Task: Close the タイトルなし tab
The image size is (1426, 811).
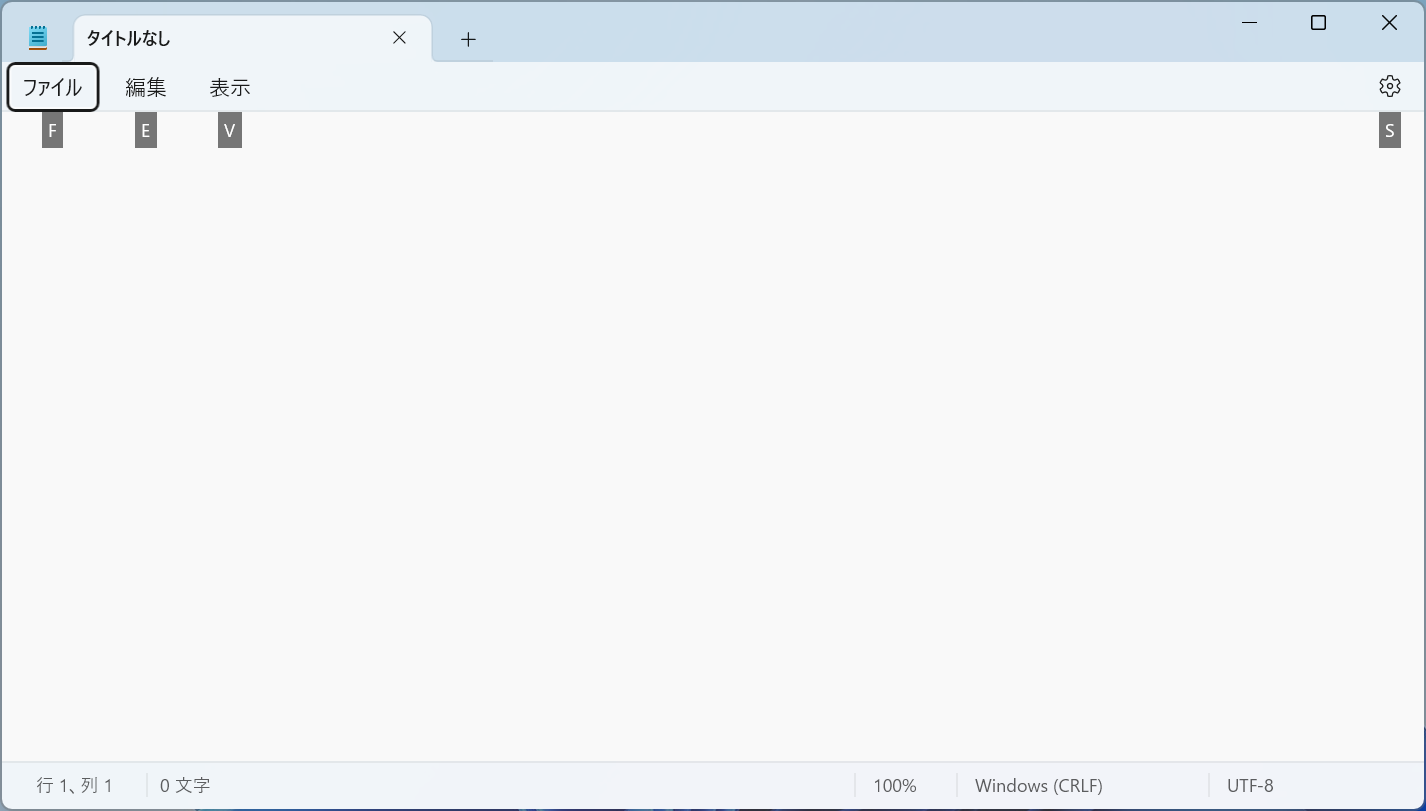Action: click(x=399, y=38)
